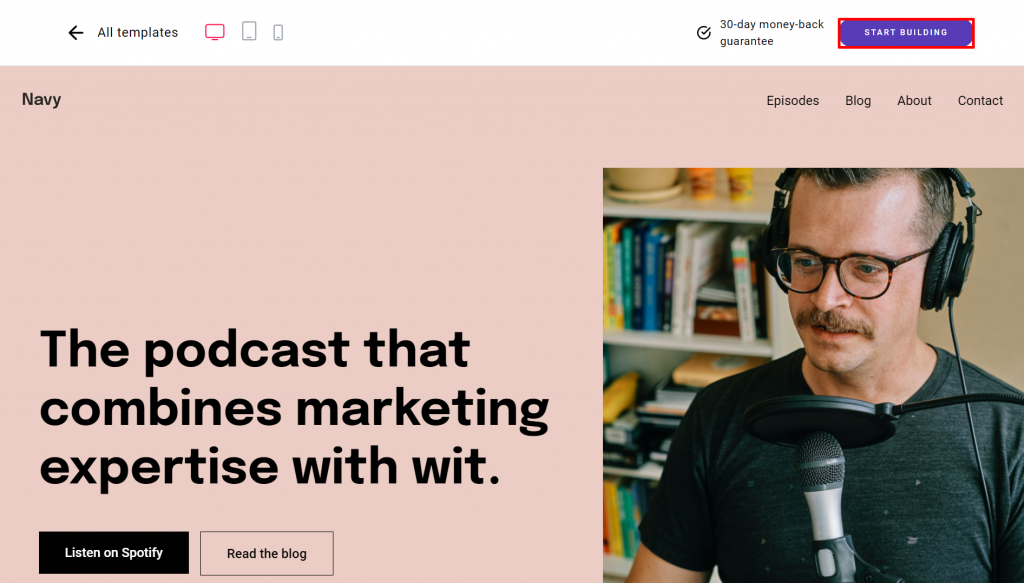Open the Blog navigation link
1024x583 pixels.
pos(857,101)
